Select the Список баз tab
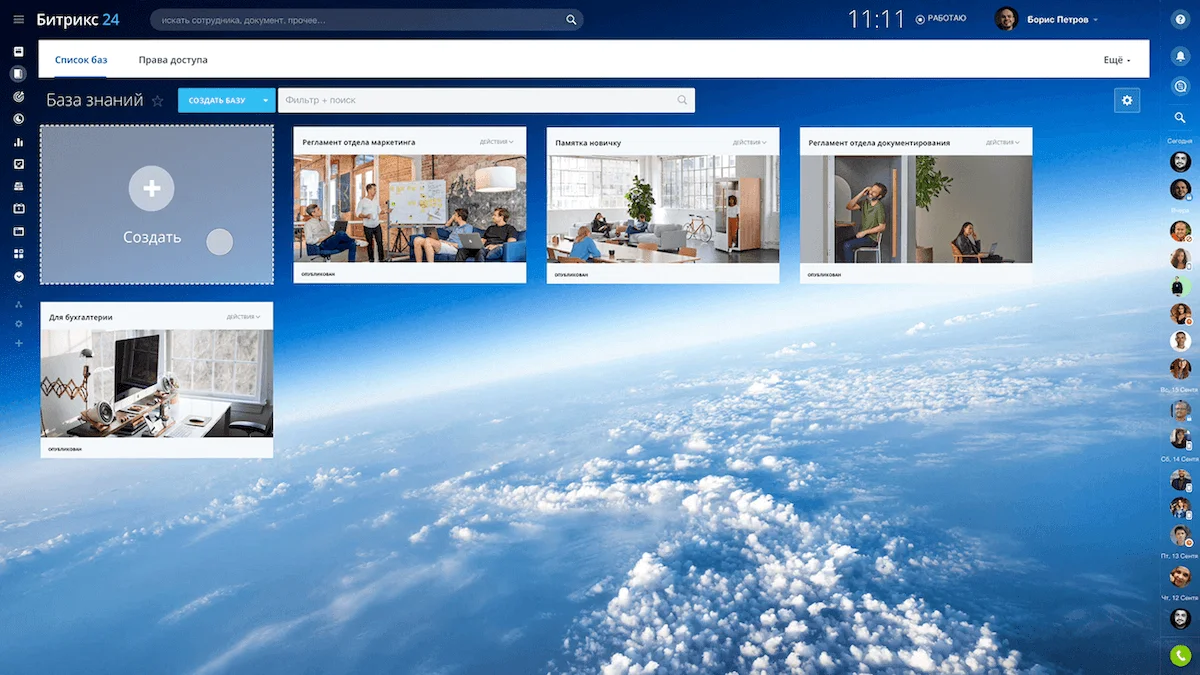 click(81, 60)
